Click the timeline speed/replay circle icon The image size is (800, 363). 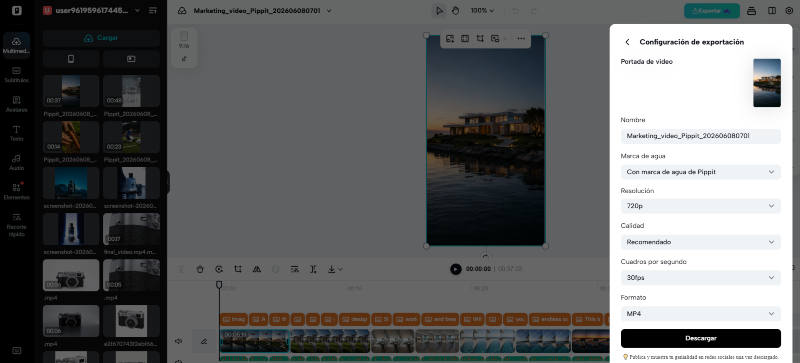click(x=219, y=269)
